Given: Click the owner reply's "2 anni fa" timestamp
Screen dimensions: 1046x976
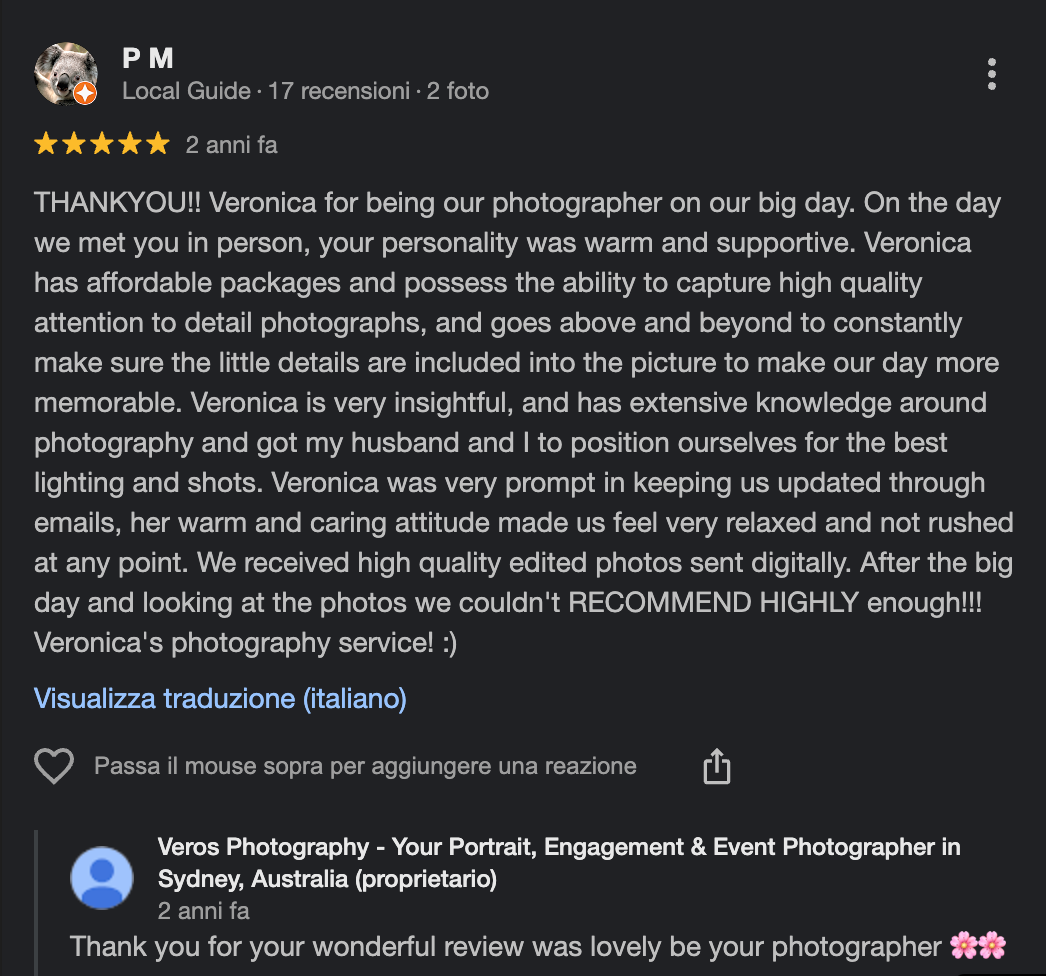Looking at the screenshot, I should pyautogui.click(x=203, y=911).
